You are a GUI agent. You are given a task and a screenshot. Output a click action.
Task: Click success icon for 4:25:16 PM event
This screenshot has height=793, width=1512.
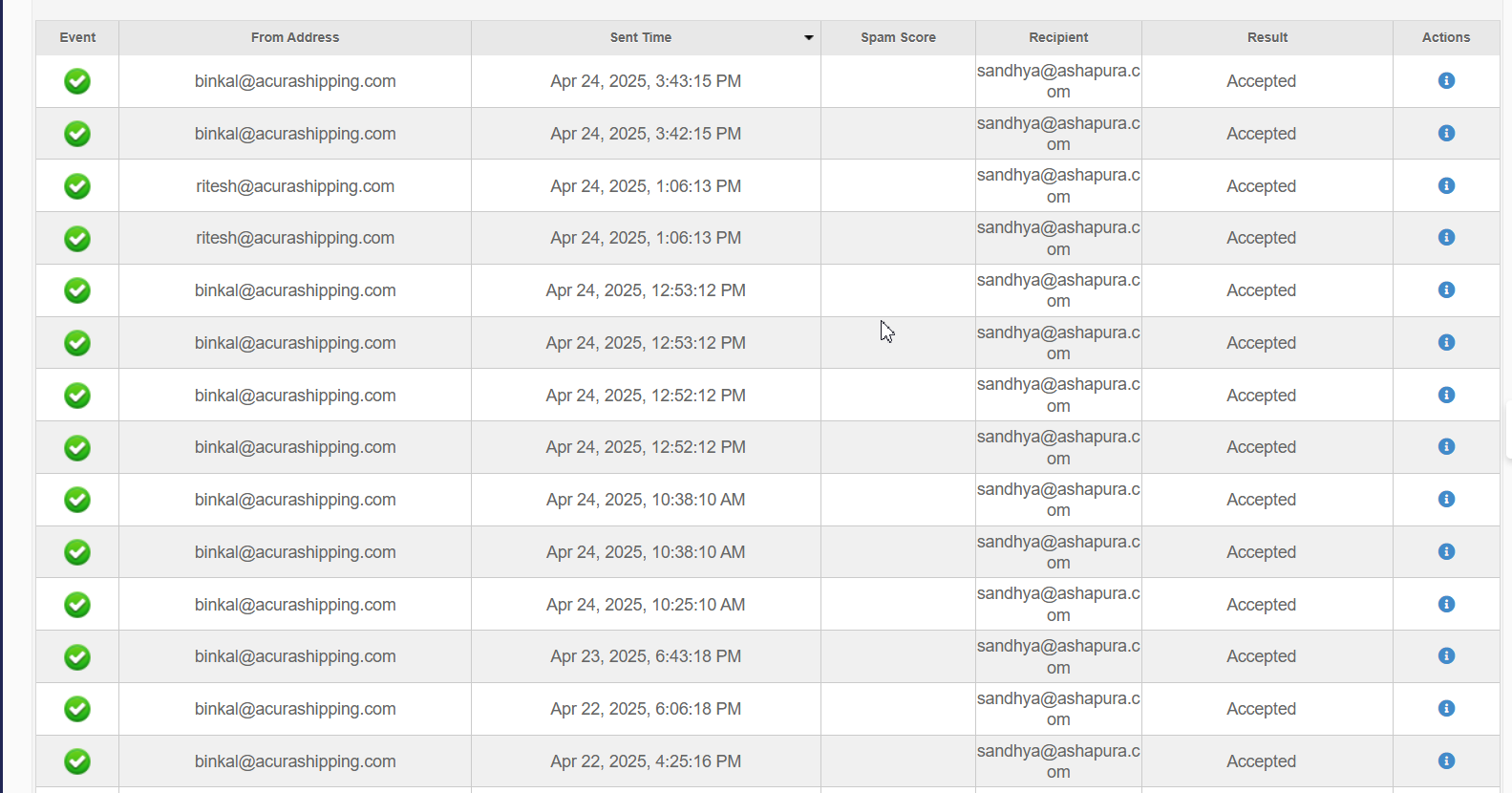click(x=77, y=761)
